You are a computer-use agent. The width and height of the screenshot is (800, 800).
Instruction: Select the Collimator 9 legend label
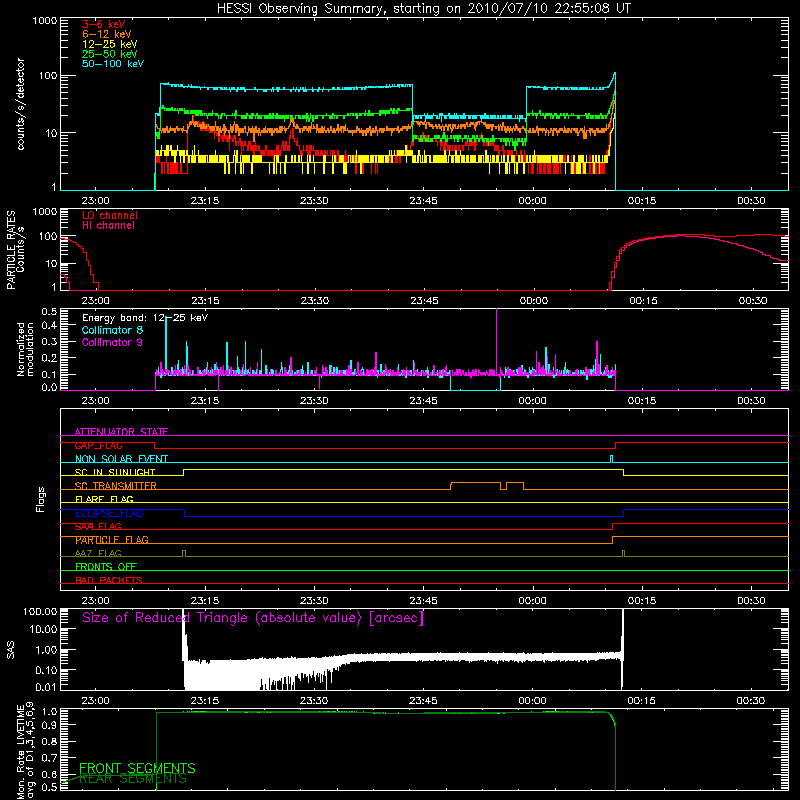point(112,342)
